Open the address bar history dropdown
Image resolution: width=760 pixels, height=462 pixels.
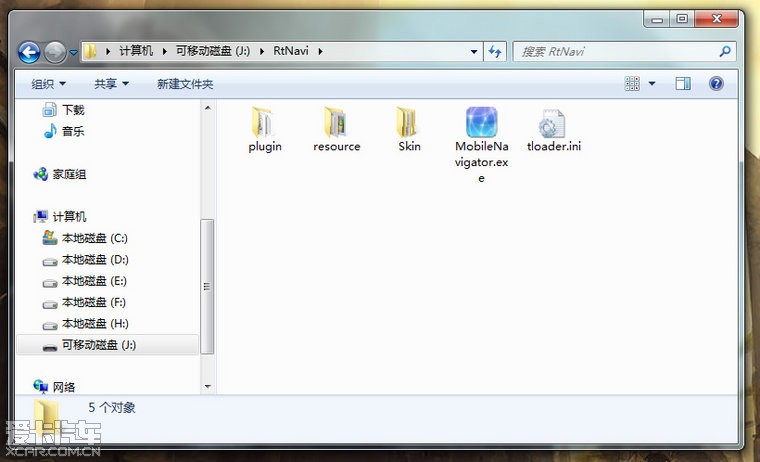point(474,51)
